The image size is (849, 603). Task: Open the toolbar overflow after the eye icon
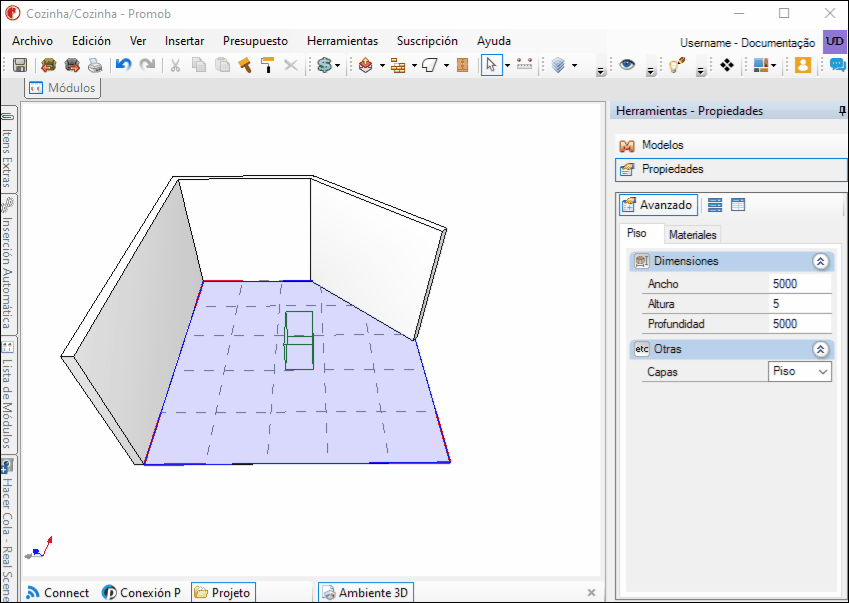[x=651, y=70]
